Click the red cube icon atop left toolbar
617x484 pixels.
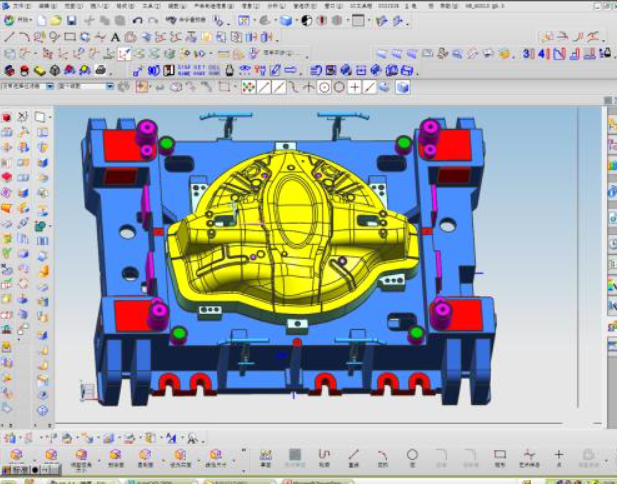tap(7, 117)
